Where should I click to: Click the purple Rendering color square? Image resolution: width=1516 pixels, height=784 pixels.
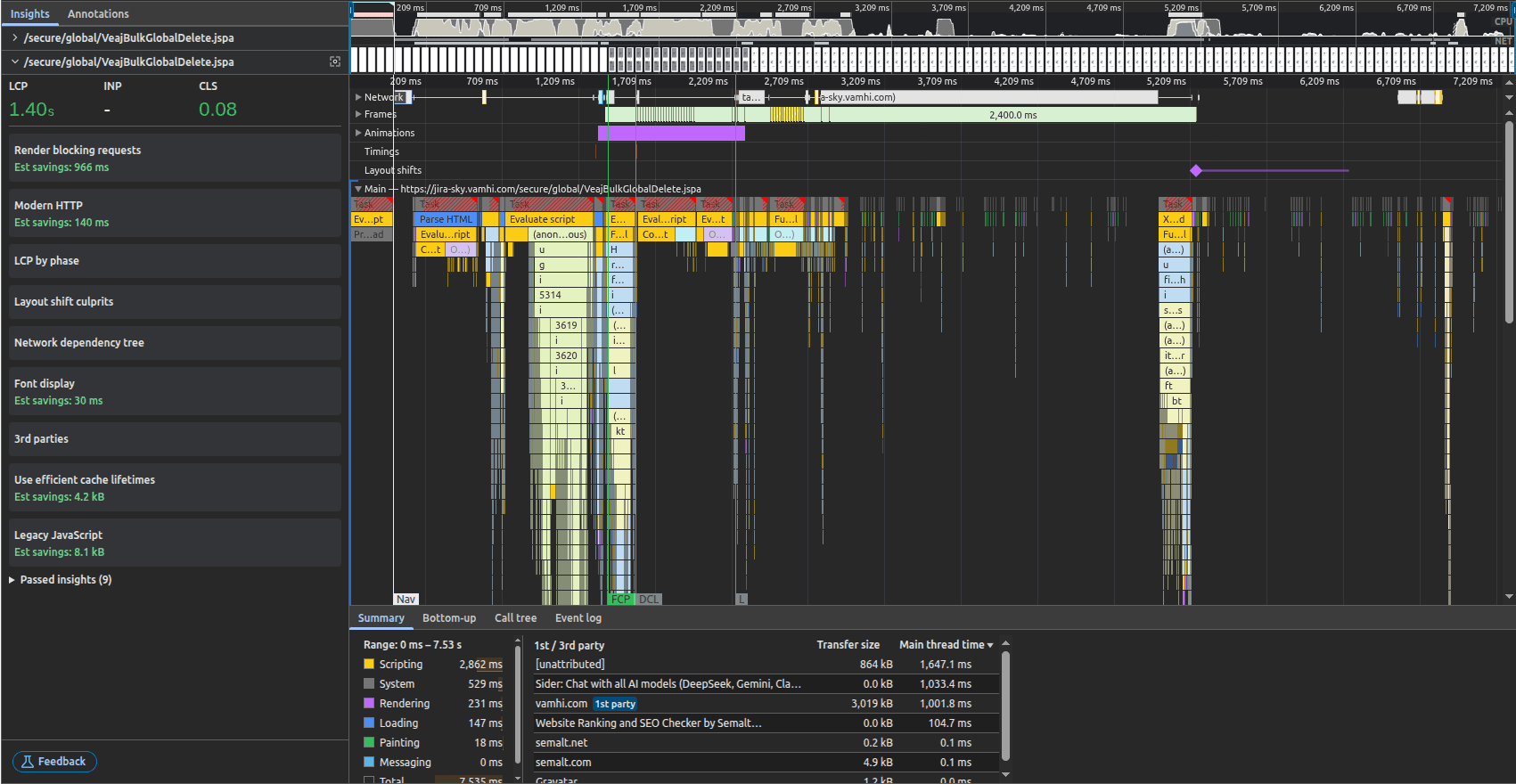click(x=369, y=703)
